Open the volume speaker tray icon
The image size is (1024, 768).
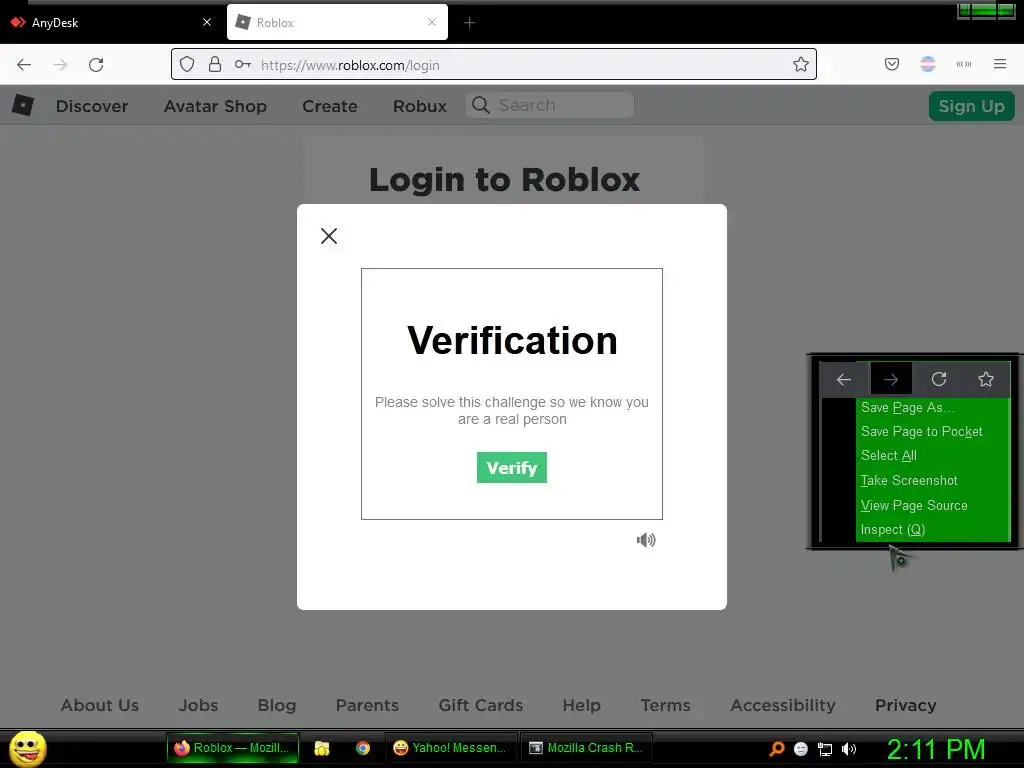(849, 749)
